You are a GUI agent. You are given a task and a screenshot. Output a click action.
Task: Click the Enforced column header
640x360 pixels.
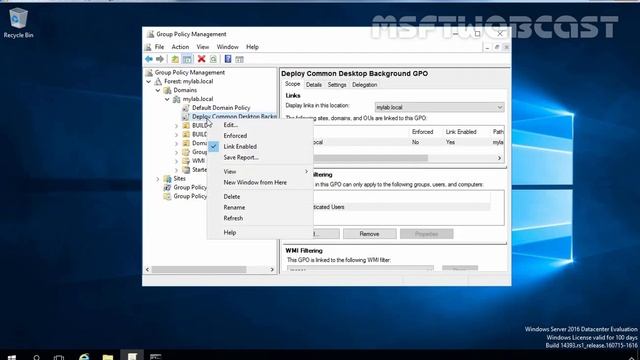422,132
